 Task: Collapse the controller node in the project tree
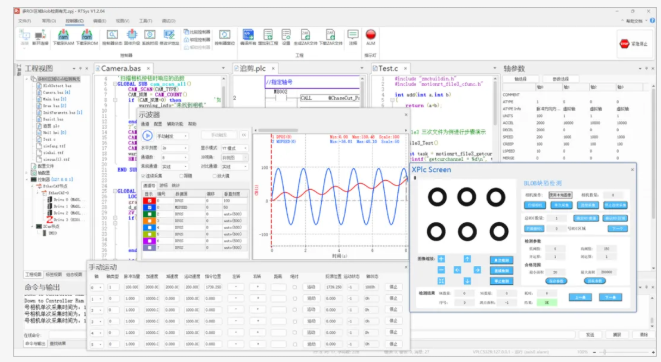[28, 179]
